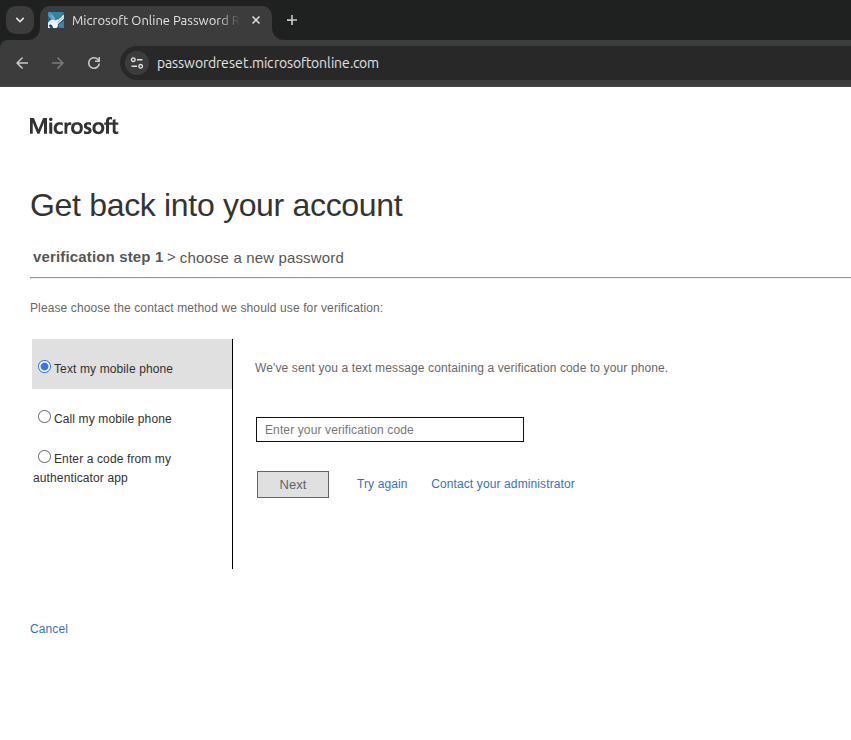The width and height of the screenshot is (851, 740).
Task: Click the Microsoft logo
Action: tap(74, 126)
